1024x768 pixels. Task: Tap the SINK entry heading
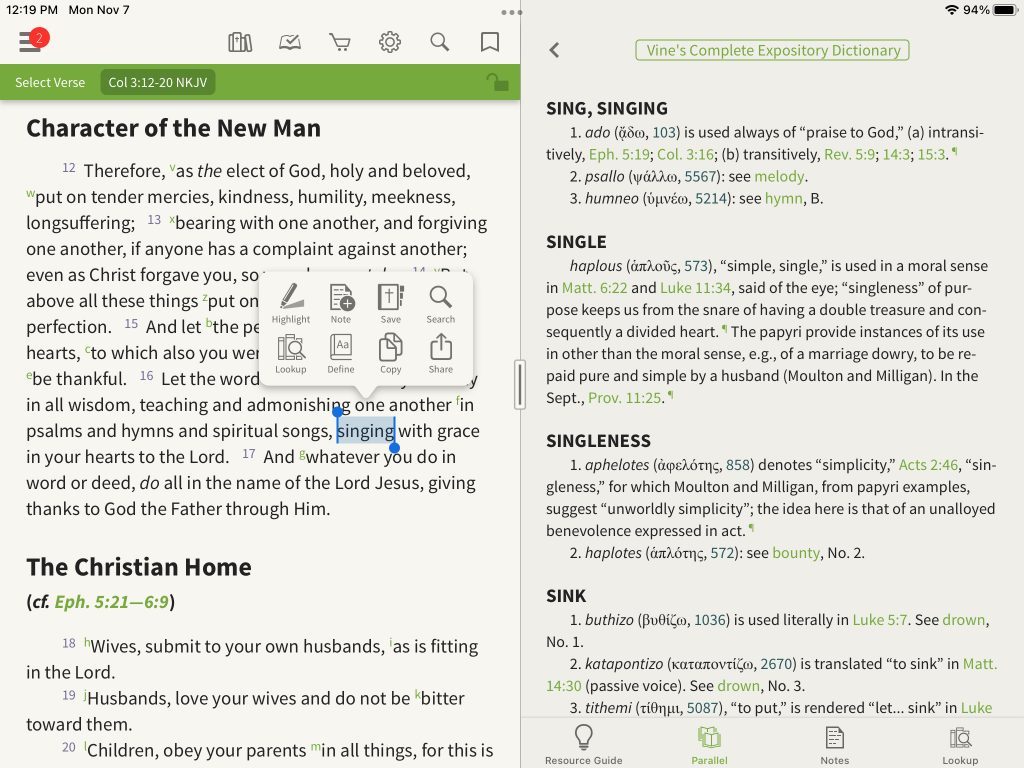(x=566, y=596)
